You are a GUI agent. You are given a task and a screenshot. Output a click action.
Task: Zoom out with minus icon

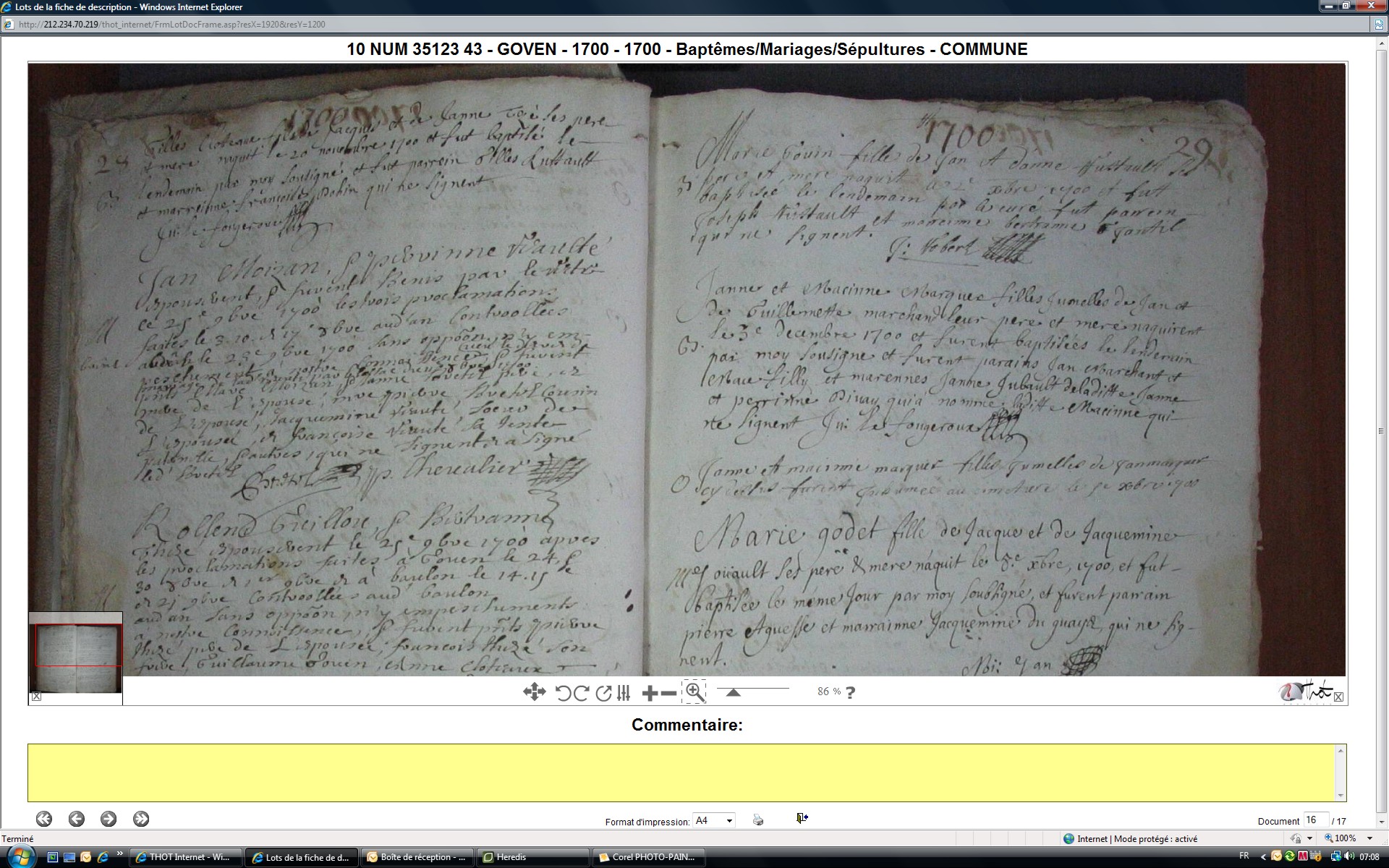click(669, 694)
